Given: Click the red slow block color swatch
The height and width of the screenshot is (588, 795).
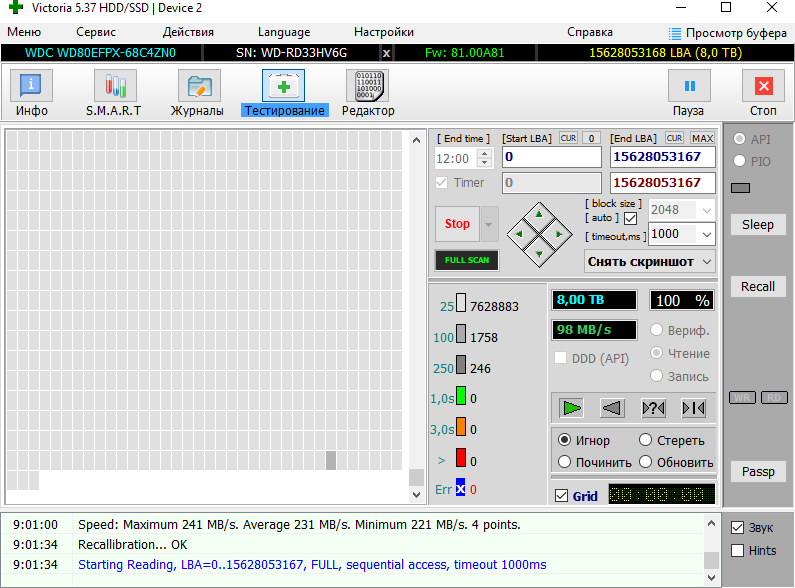Looking at the screenshot, I should 461,457.
